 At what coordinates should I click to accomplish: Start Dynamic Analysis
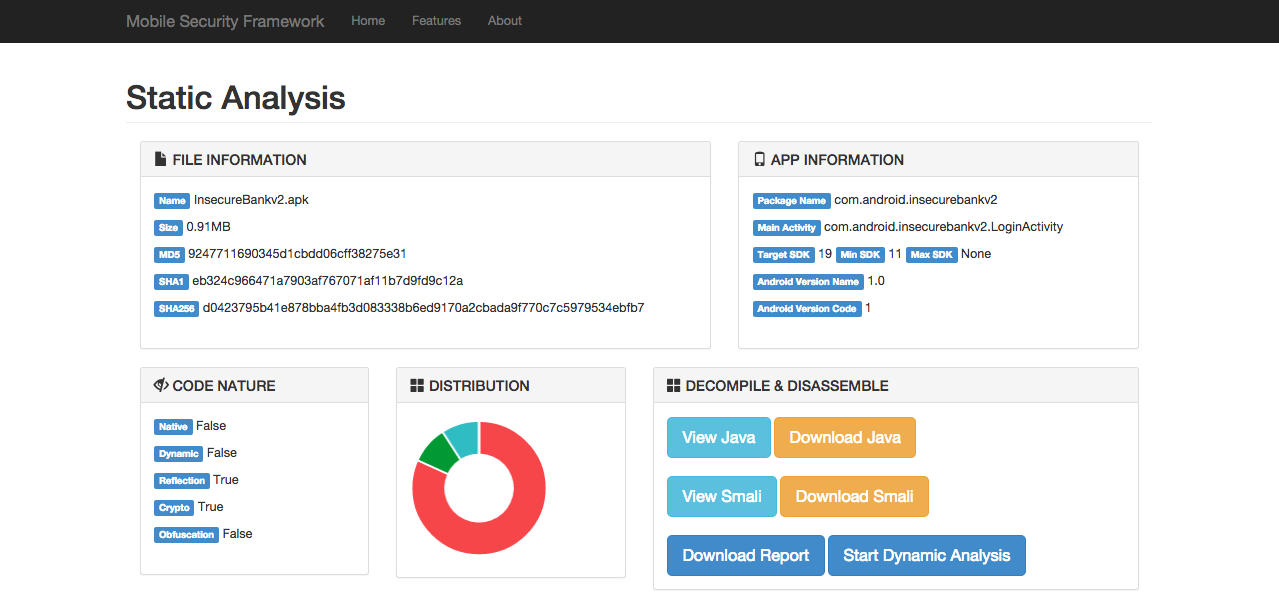pos(926,555)
